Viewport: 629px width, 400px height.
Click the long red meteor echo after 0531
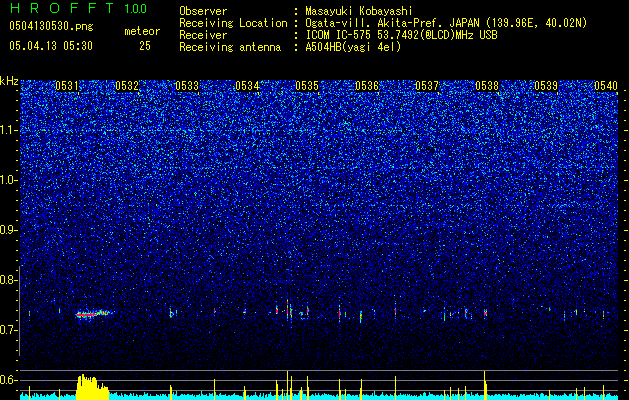pyautogui.click(x=93, y=314)
